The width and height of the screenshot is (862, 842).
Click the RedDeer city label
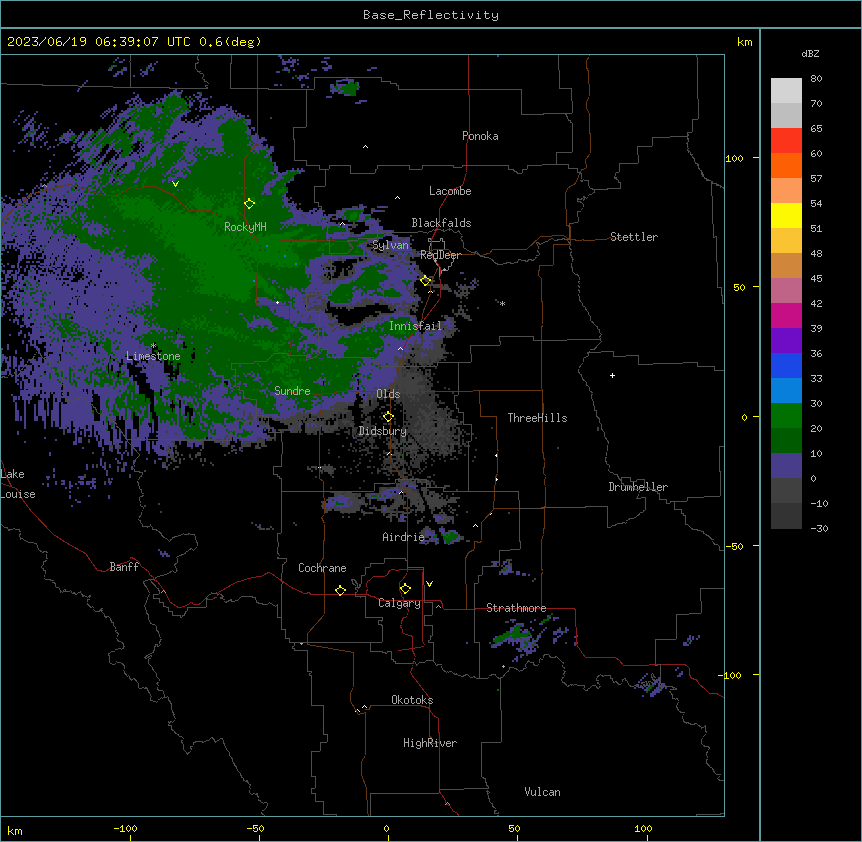[x=440, y=255]
